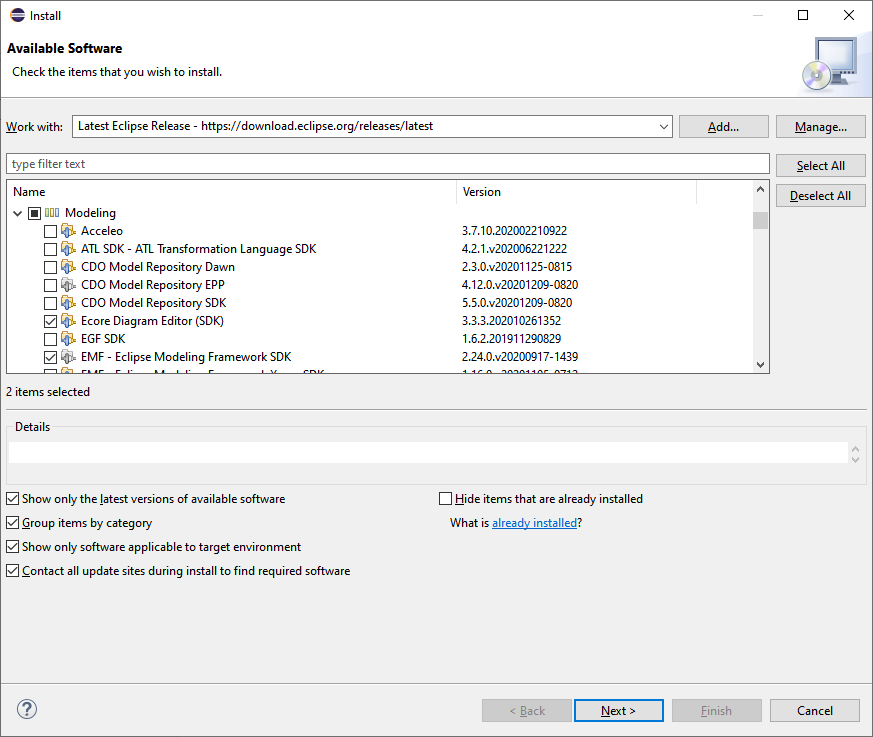Enable Hide items already installed checkbox
This screenshot has height=737, width=873.
click(445, 499)
